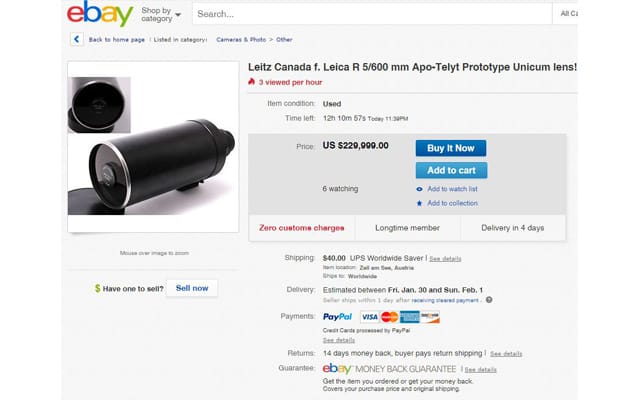Viewport: 640px width, 400px height.
Task: Click the MasterCard icon
Action: 390,317
